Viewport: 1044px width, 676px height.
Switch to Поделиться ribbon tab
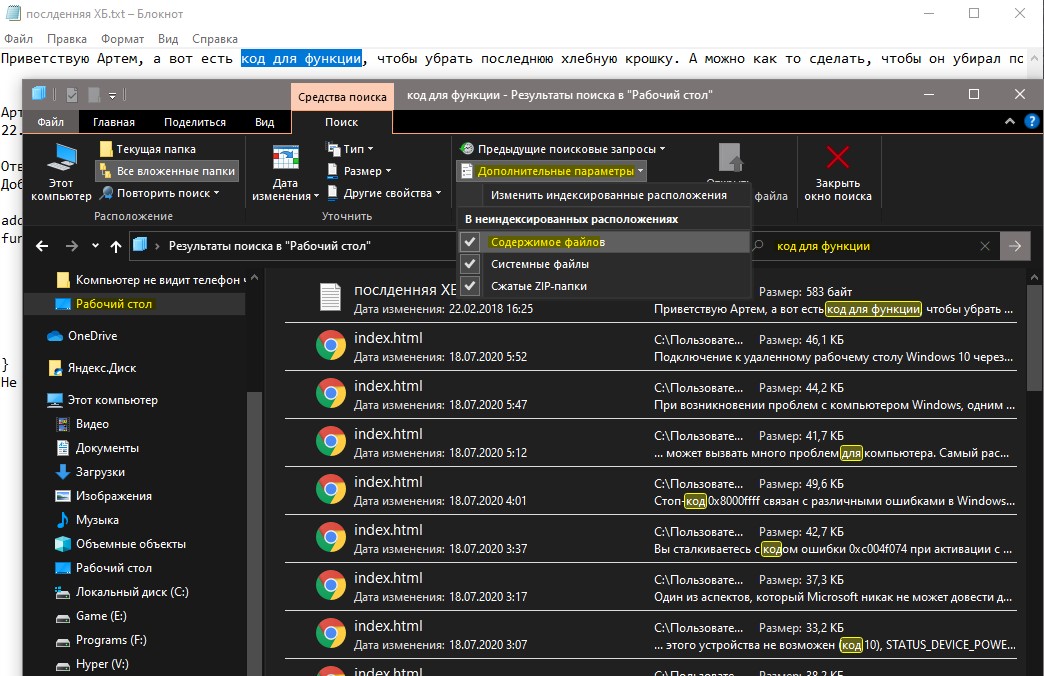point(194,122)
